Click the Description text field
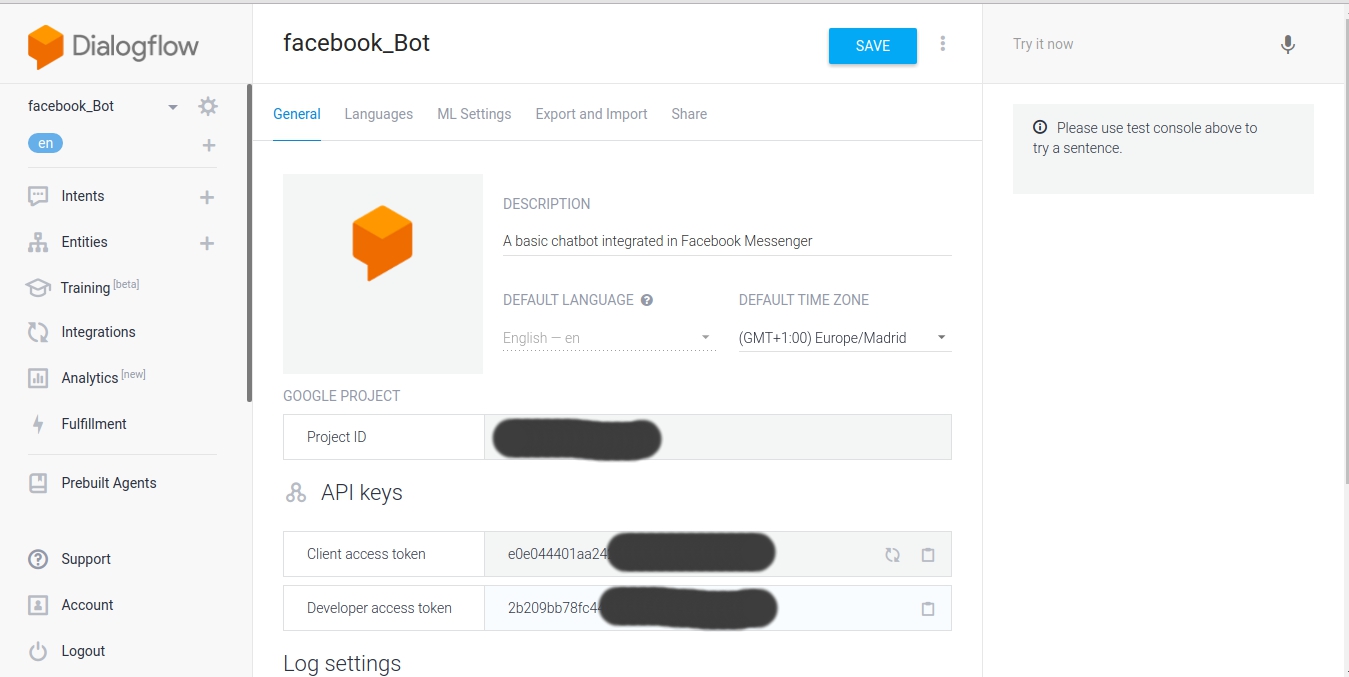Screen dimensions: 1349x677 click(727, 241)
